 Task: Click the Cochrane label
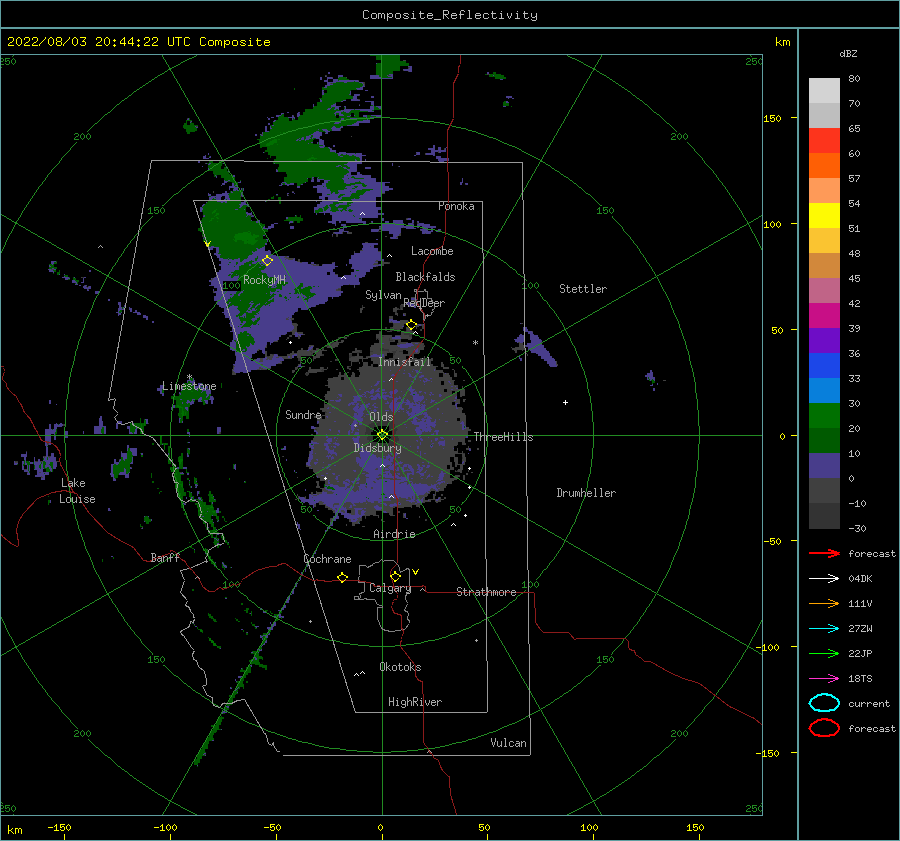pyautogui.click(x=327, y=559)
